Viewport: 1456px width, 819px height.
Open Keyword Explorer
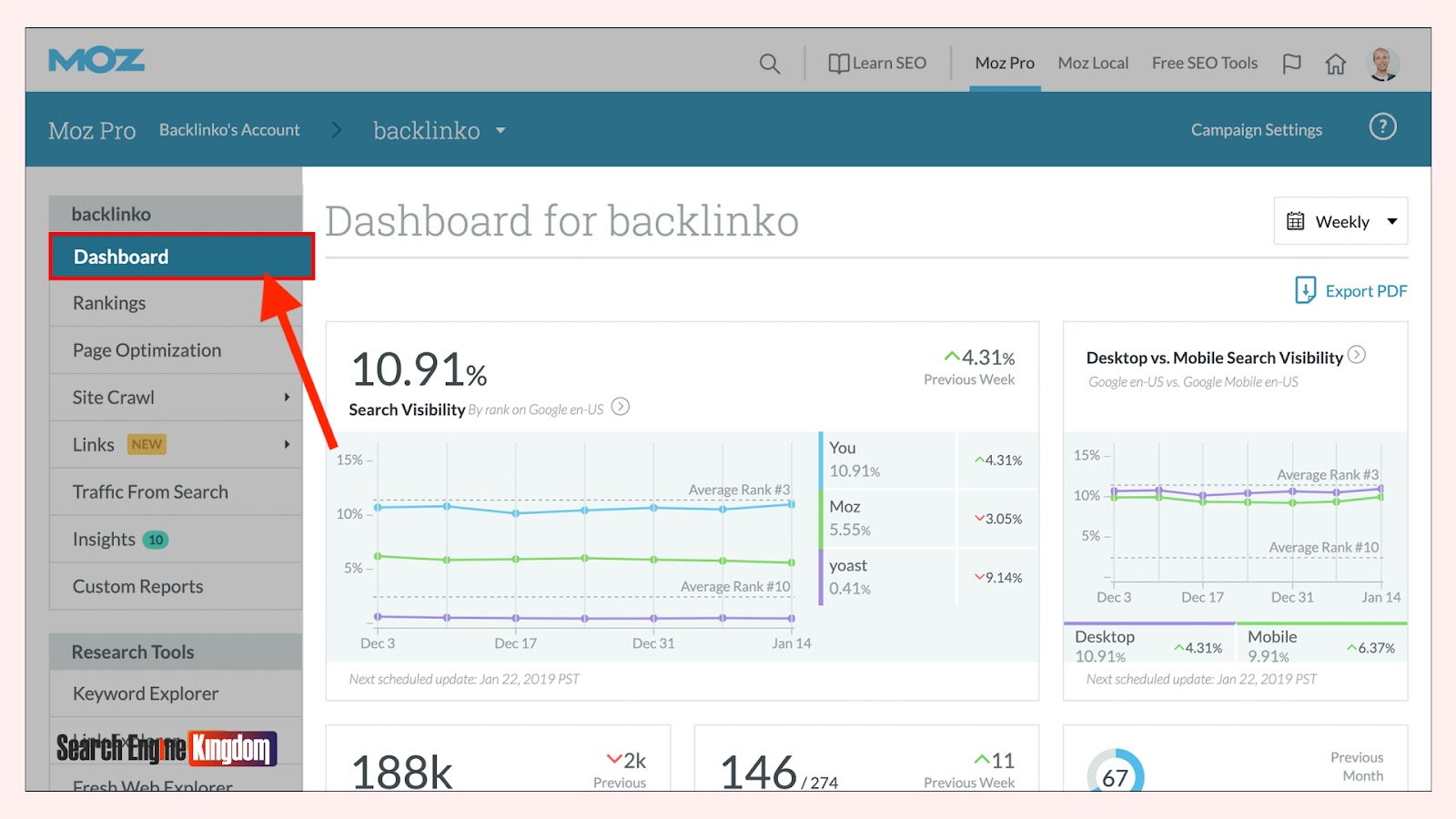pos(176,693)
